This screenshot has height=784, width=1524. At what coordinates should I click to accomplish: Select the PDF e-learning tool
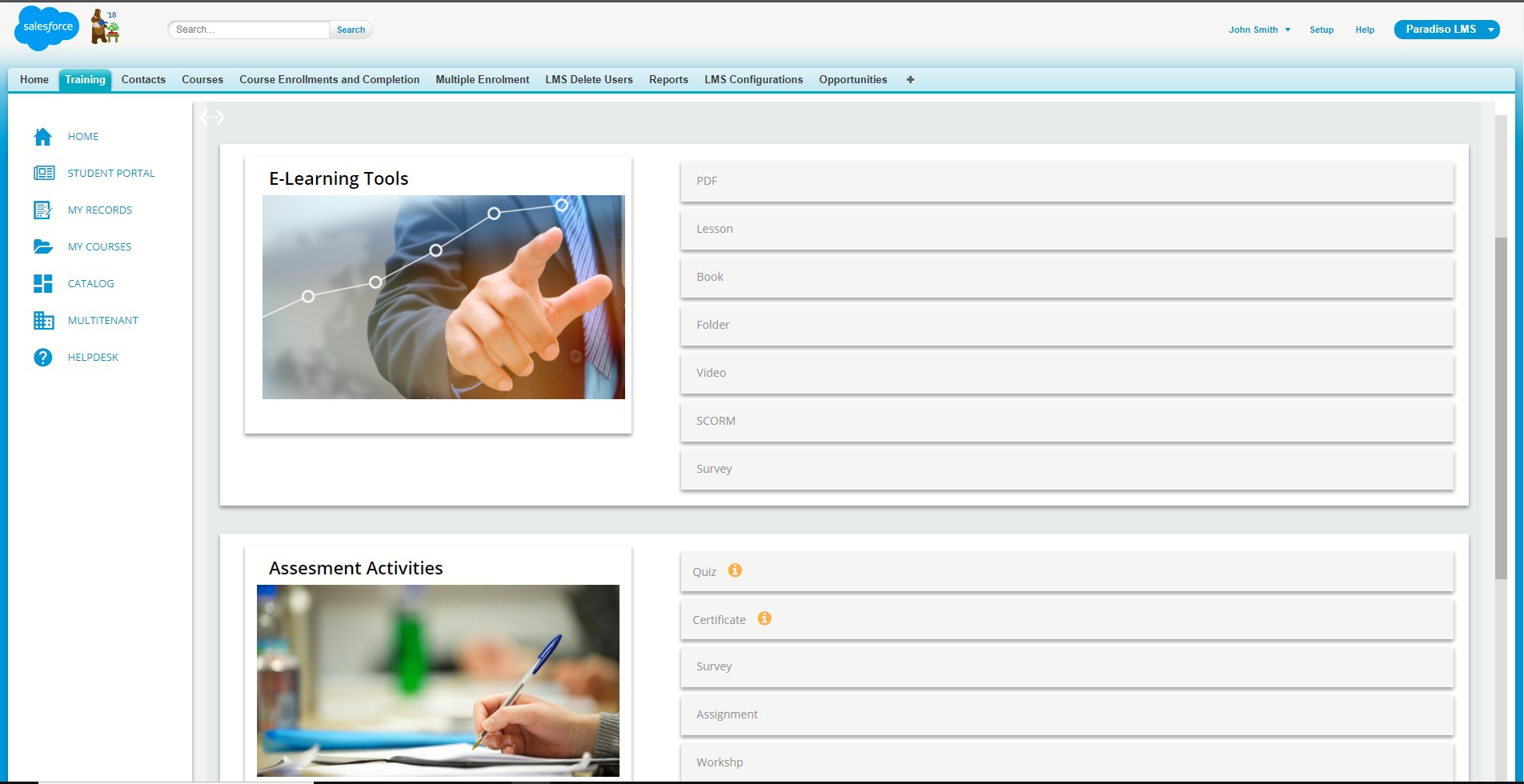1067,182
